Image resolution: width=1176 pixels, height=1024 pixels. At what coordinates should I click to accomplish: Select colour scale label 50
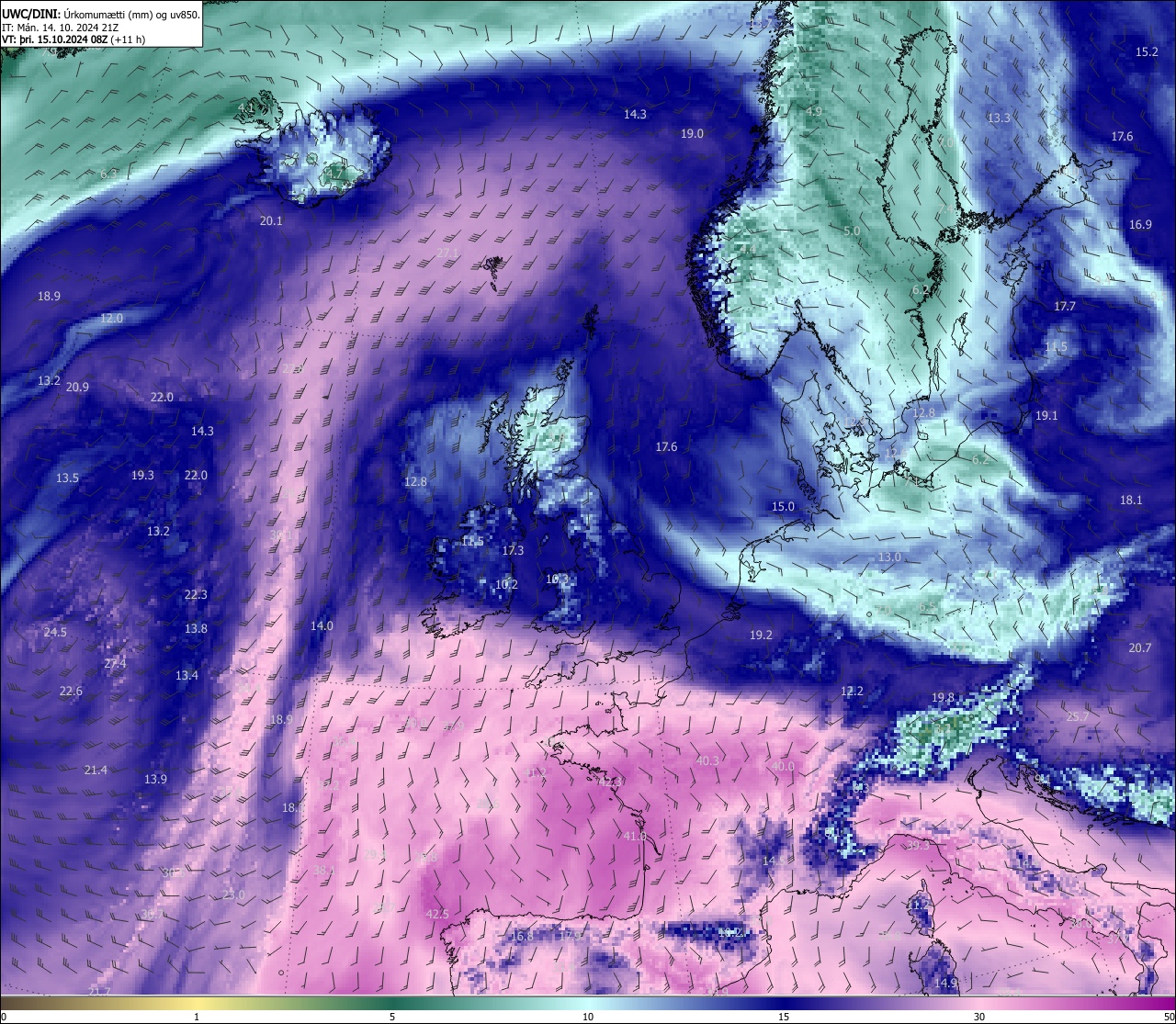coord(1168,1017)
